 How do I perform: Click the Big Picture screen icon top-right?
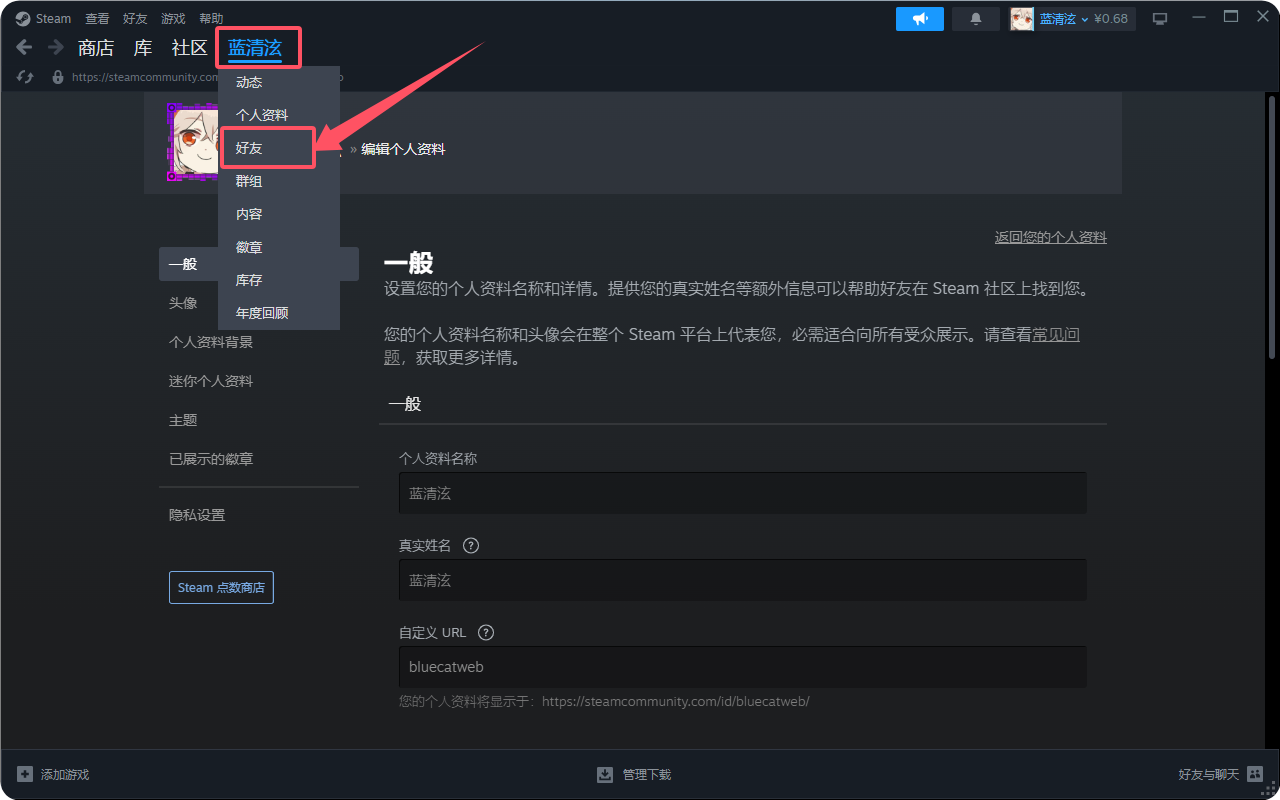1160,17
